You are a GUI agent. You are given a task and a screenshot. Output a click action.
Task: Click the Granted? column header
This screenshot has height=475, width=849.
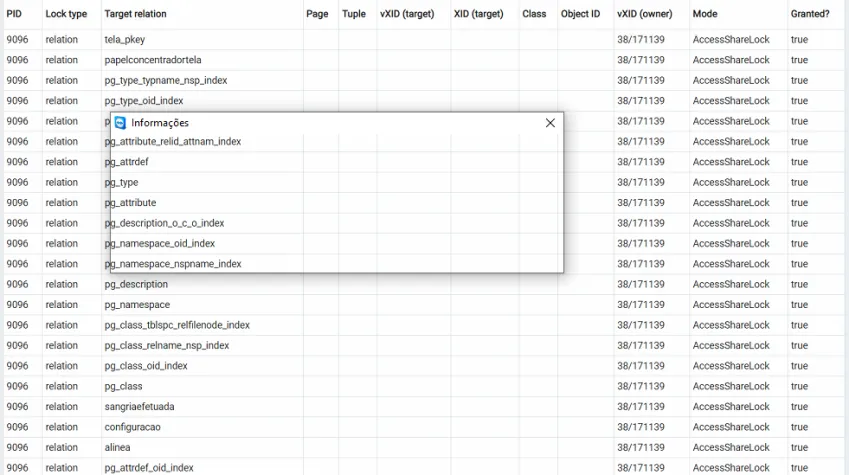pyautogui.click(x=810, y=14)
